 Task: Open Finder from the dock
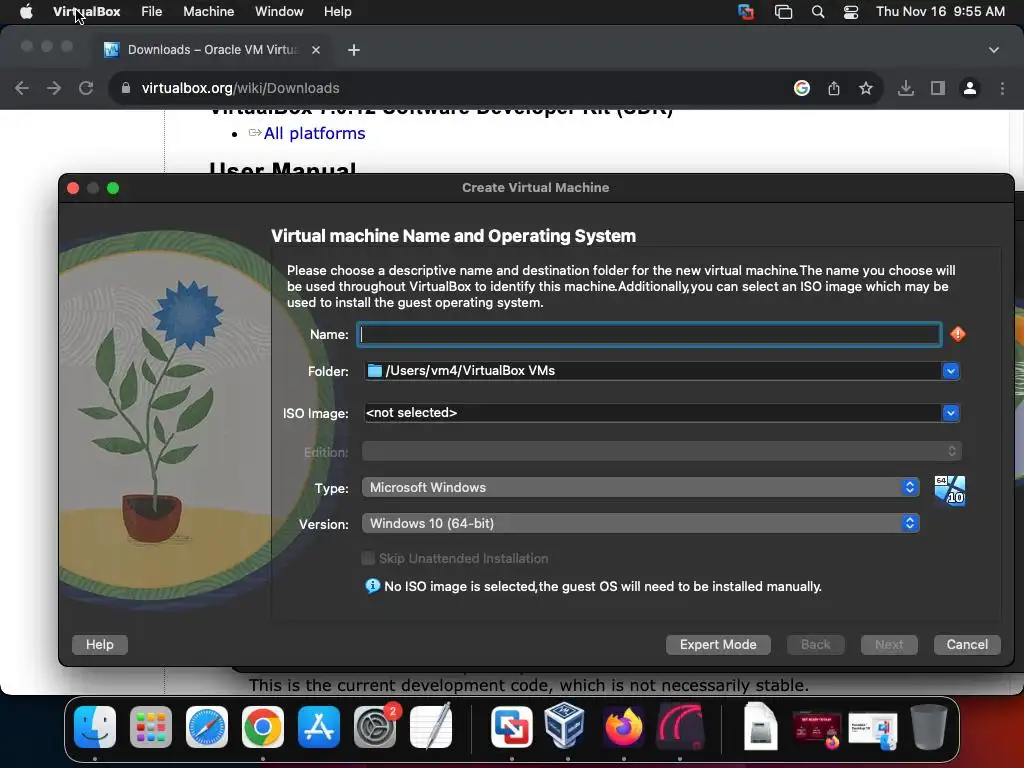[95, 727]
